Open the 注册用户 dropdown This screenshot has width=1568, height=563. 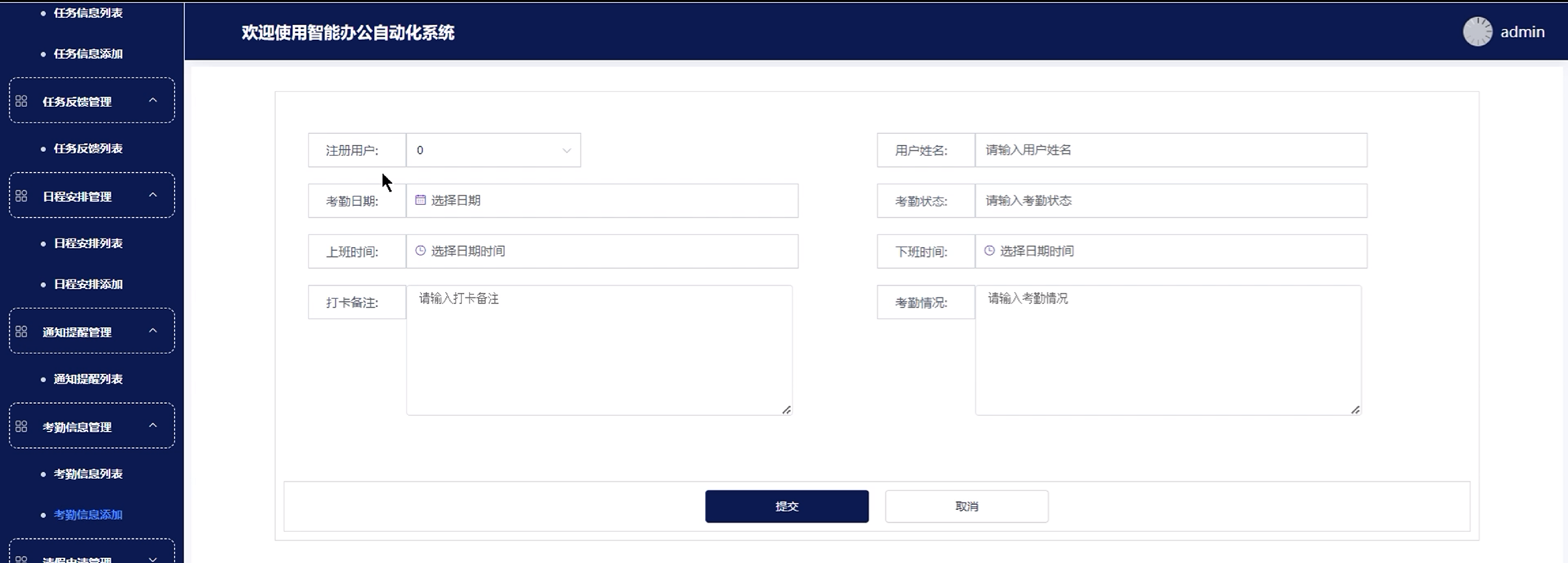[493, 150]
